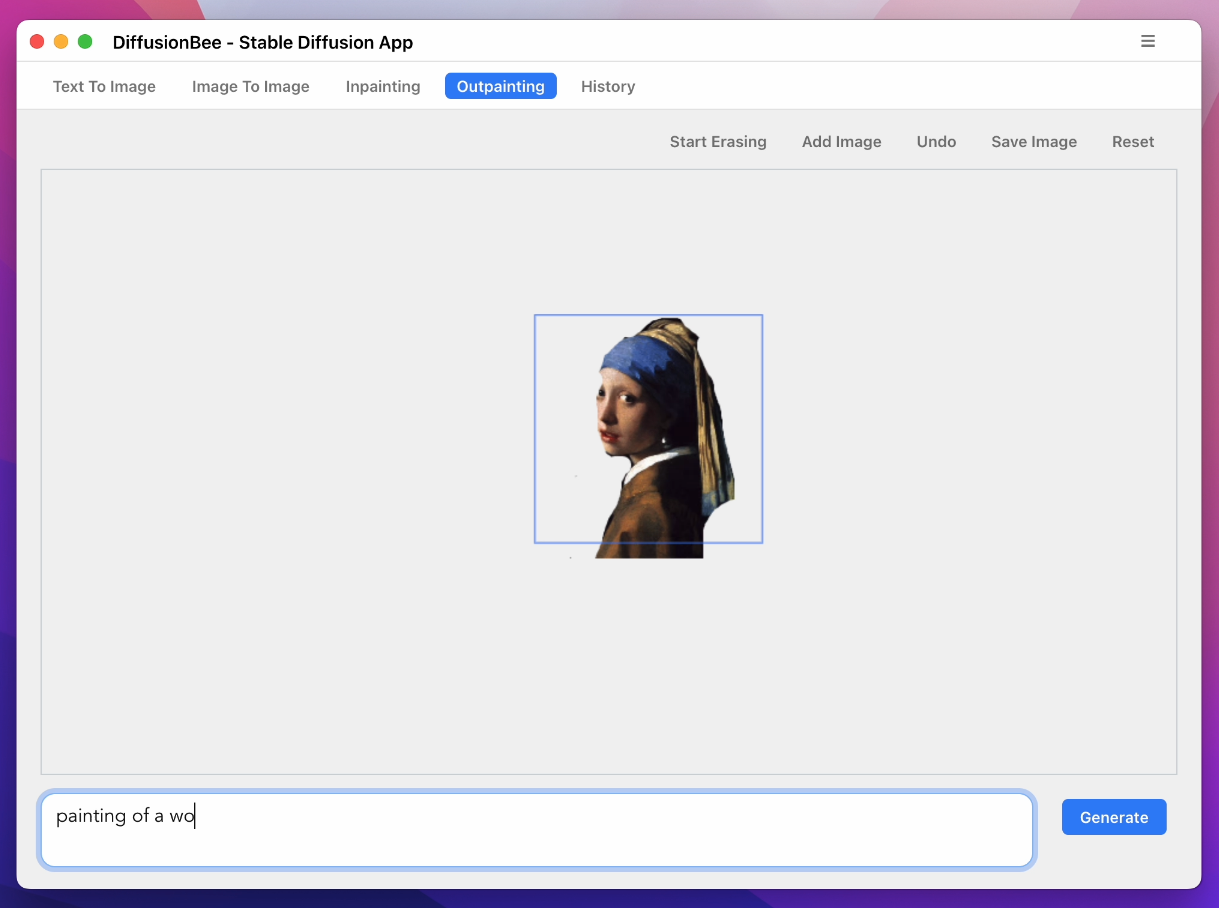
Task: Undo the last canvas action
Action: [936, 142]
